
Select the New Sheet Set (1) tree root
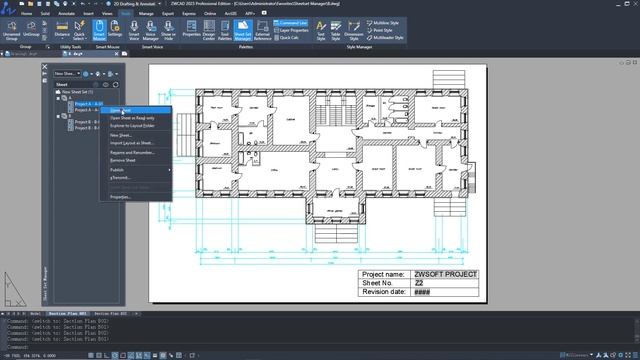tap(77, 92)
